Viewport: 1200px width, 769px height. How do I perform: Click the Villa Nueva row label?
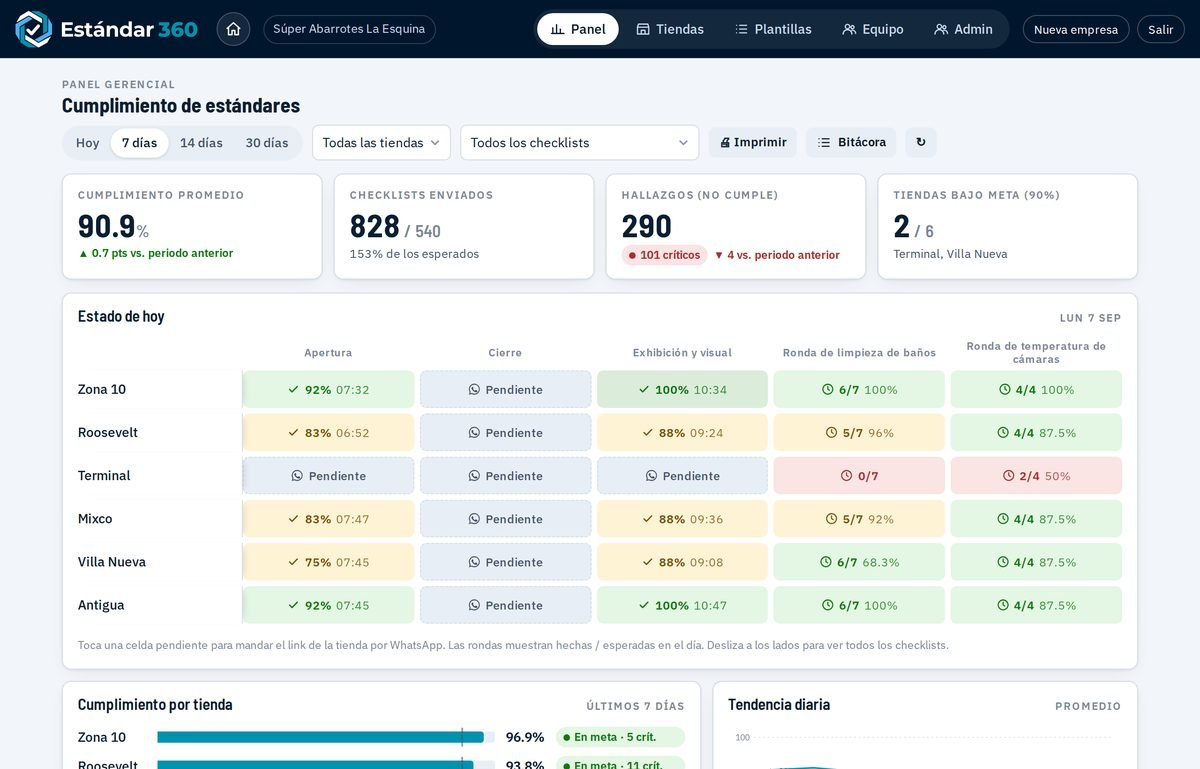[x=112, y=562]
